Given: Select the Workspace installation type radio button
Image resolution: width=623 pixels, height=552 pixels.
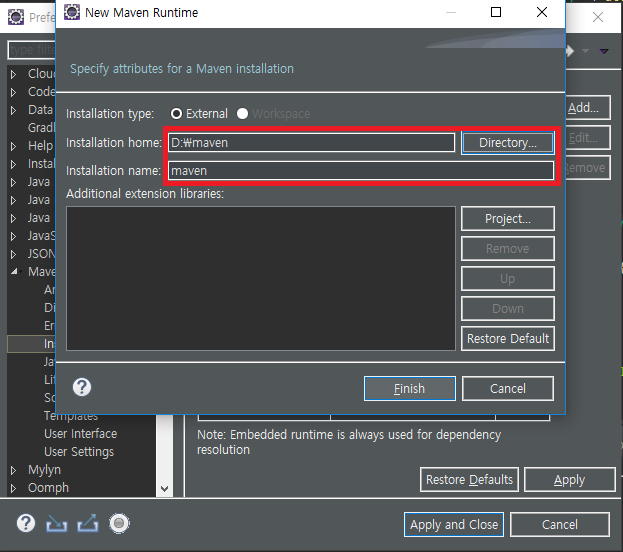Looking at the screenshot, I should coord(242,114).
